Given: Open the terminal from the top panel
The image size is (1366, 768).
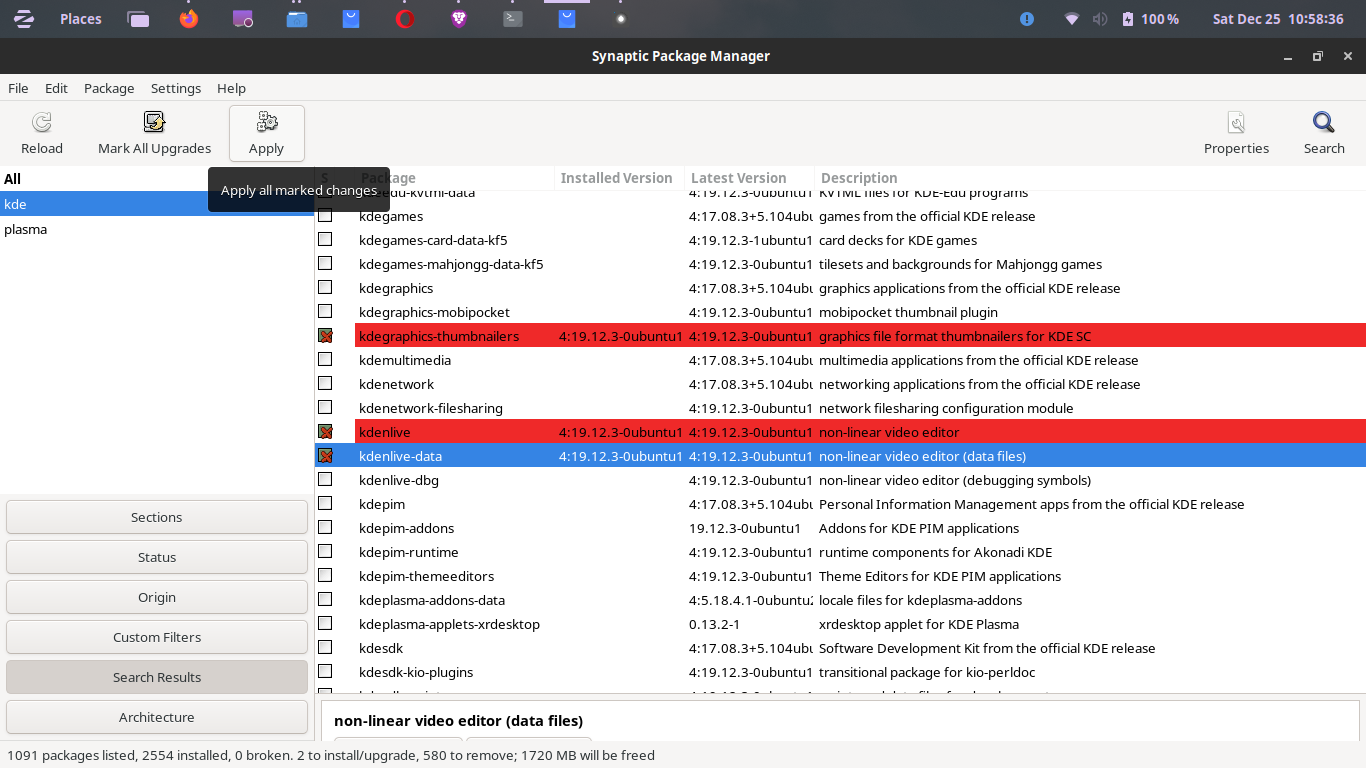Looking at the screenshot, I should click(x=512, y=19).
